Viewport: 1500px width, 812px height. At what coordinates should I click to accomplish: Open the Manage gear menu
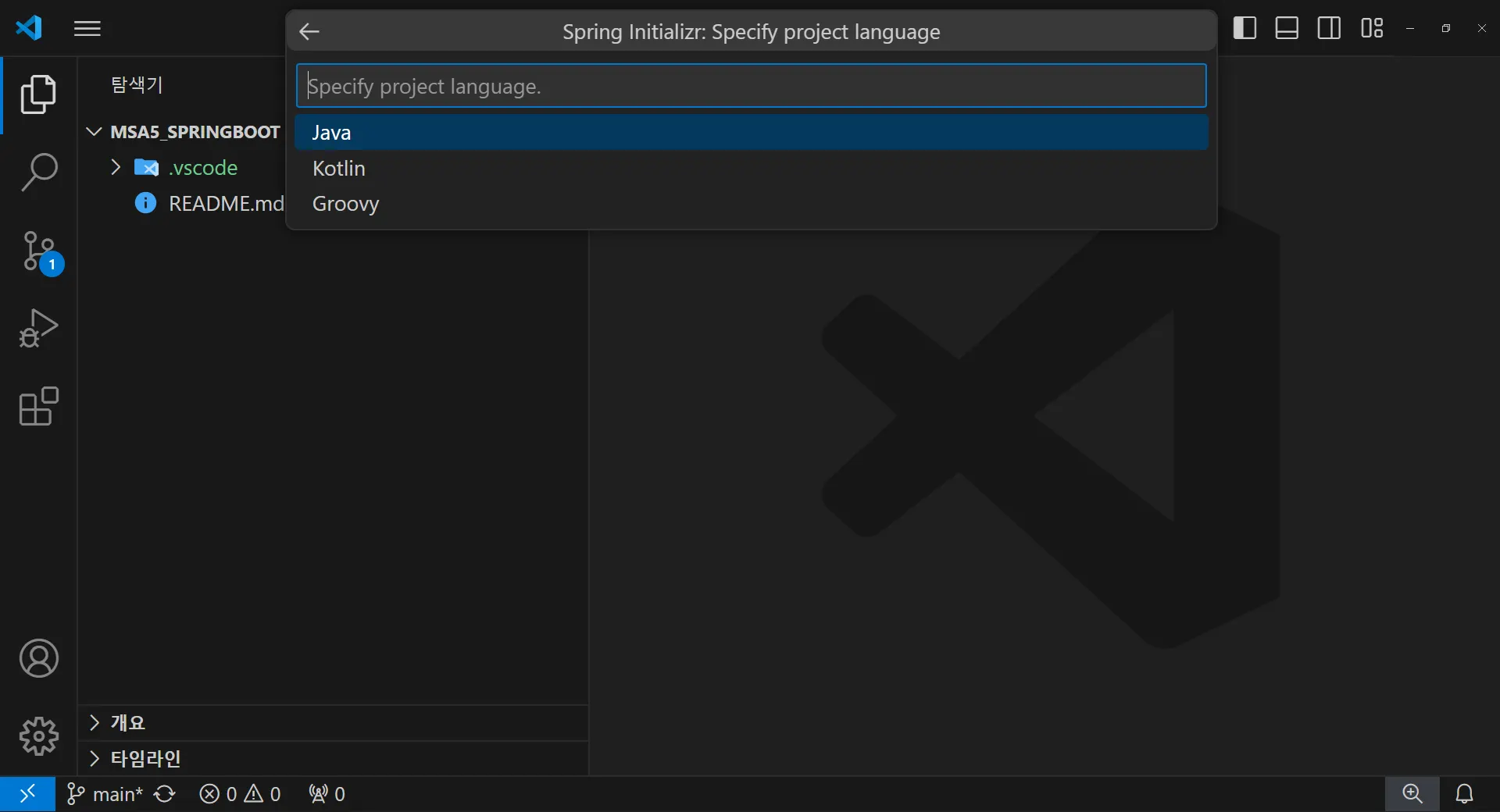coord(38,736)
